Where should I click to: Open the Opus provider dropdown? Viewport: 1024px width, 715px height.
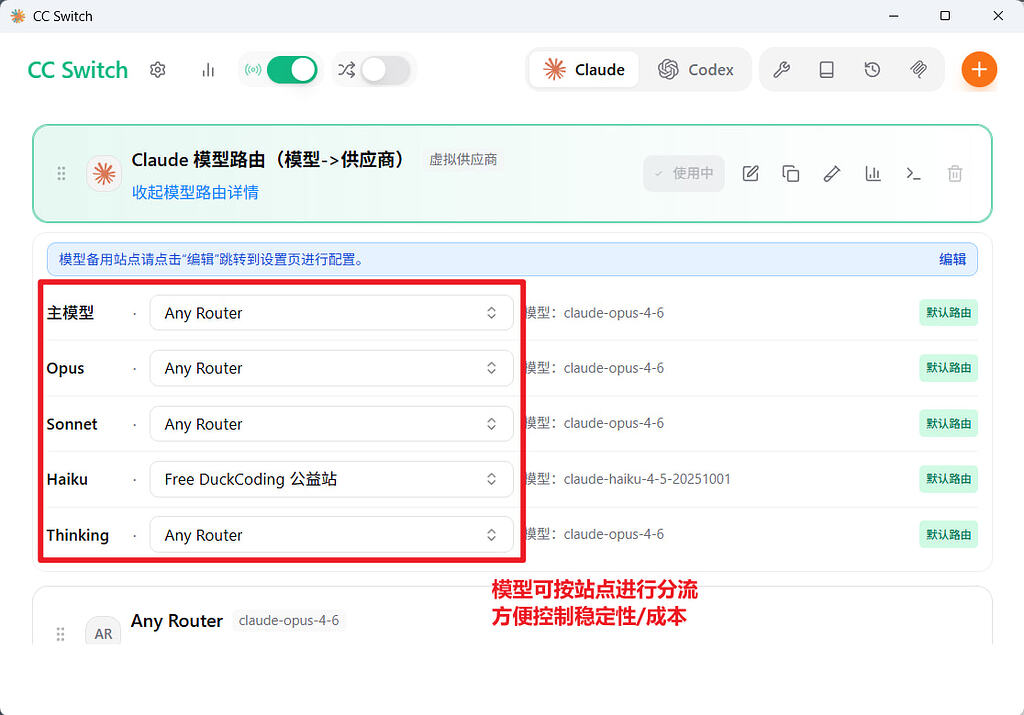tap(332, 368)
